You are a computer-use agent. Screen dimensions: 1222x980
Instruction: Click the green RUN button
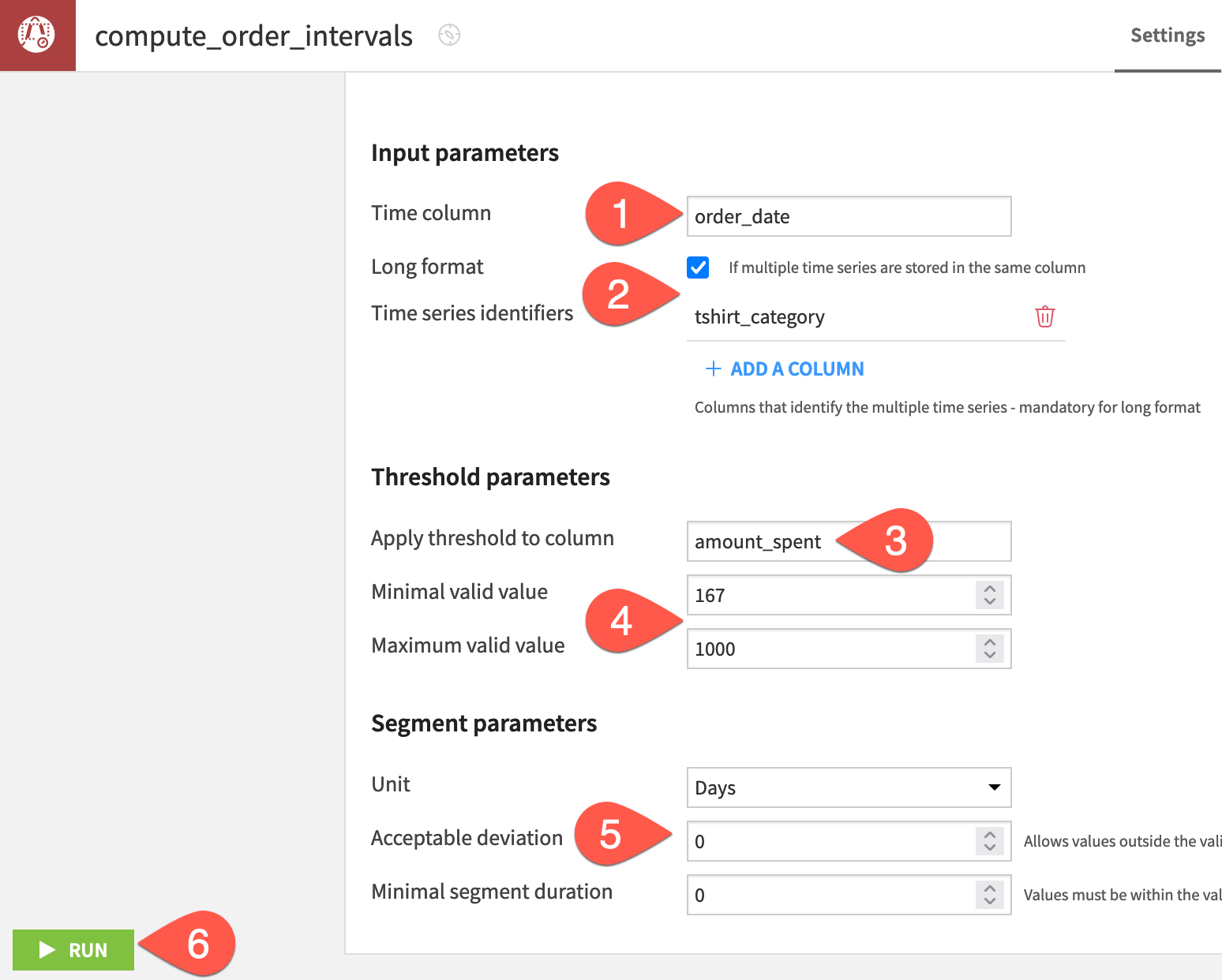(x=73, y=950)
